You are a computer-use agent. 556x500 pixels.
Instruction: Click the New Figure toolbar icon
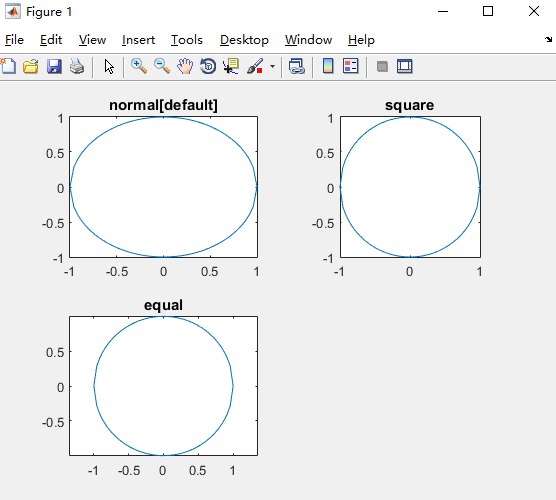pyautogui.click(x=8, y=66)
